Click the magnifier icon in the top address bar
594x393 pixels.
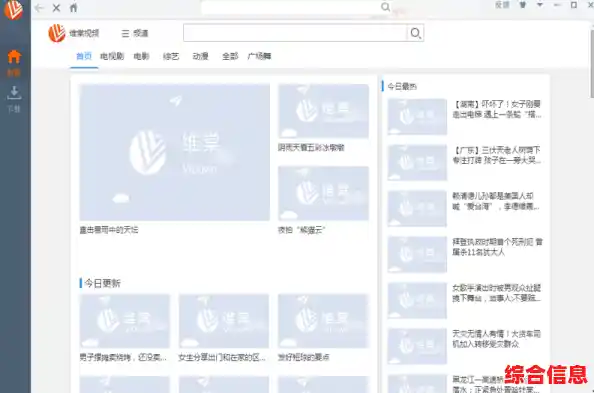pyautogui.click(x=385, y=7)
